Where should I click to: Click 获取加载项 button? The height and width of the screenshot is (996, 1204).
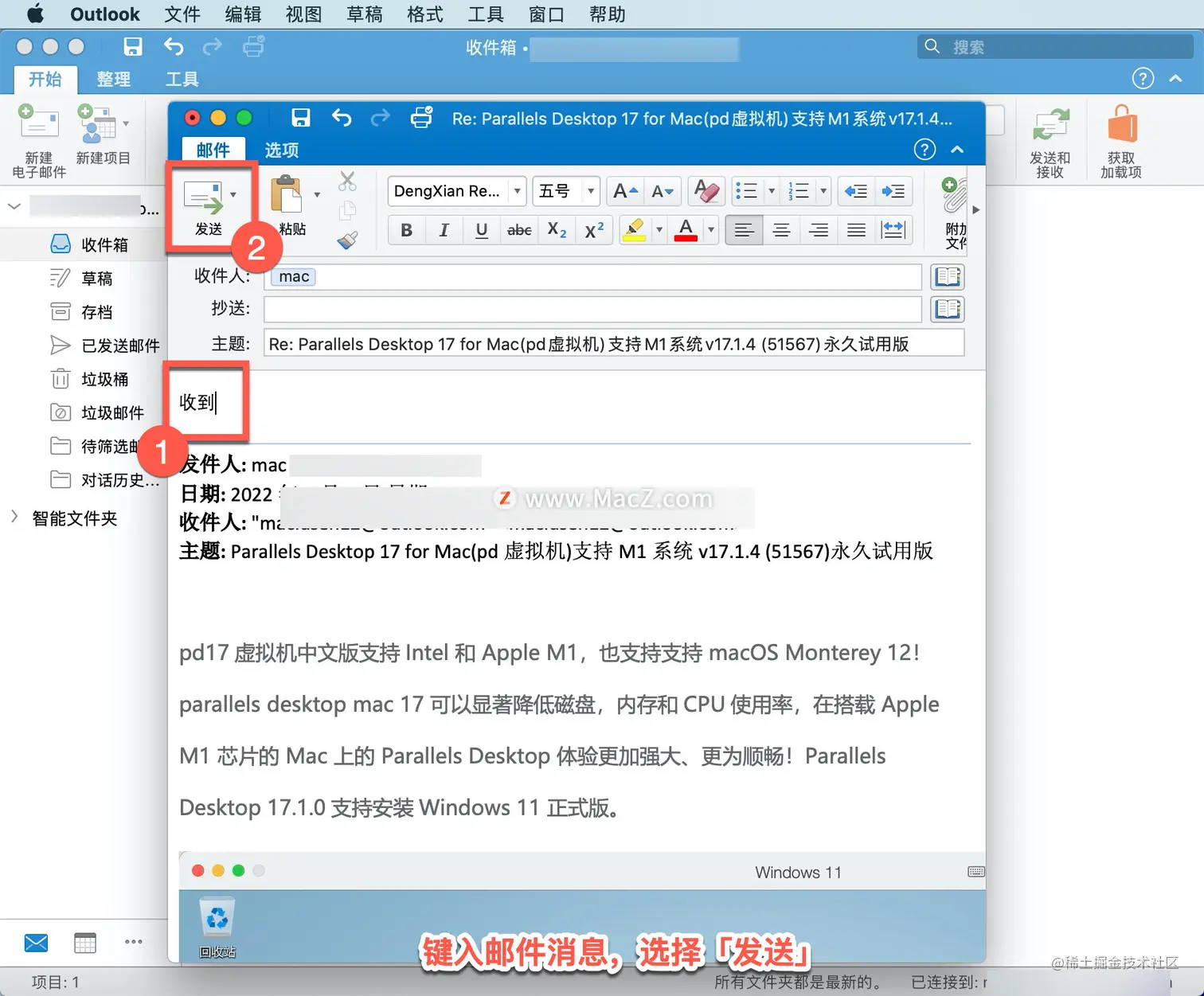coord(1121,142)
